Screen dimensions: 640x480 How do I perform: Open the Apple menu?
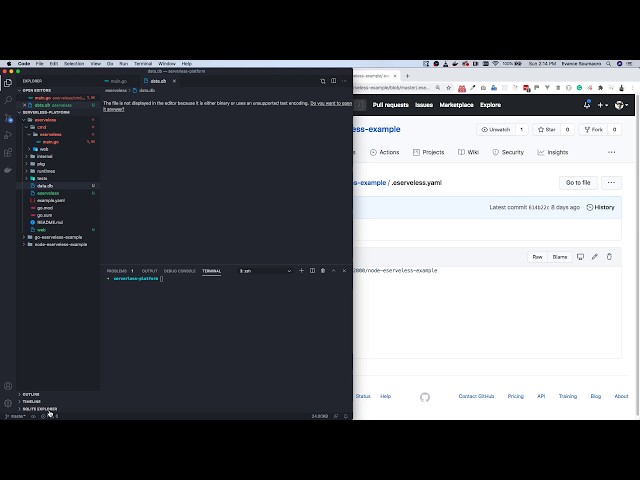pyautogui.click(x=9, y=64)
